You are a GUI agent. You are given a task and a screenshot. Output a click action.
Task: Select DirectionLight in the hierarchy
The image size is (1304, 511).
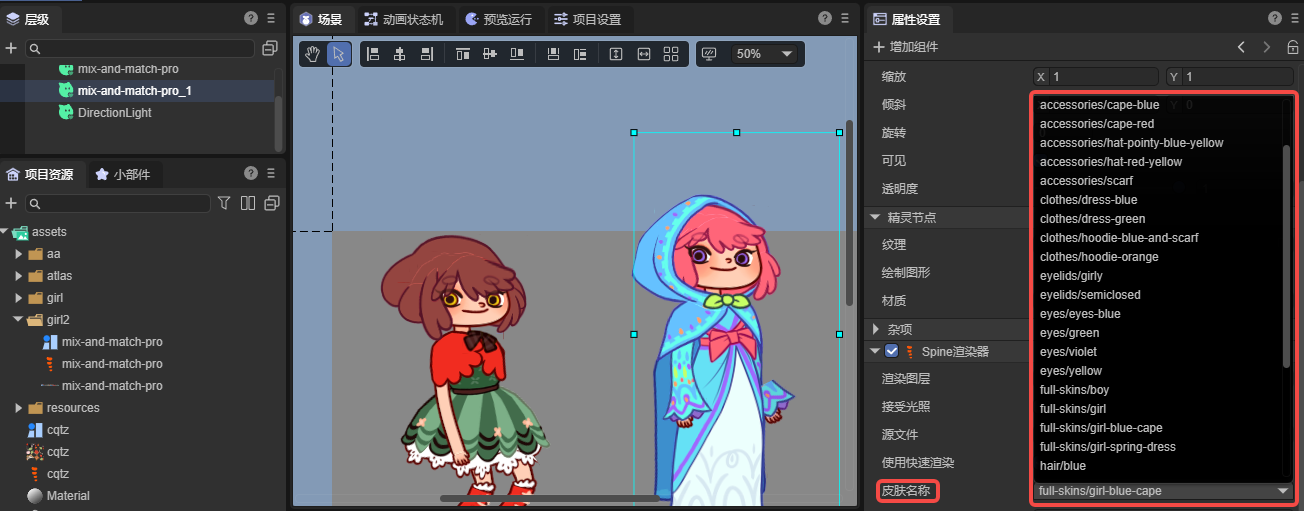click(114, 113)
